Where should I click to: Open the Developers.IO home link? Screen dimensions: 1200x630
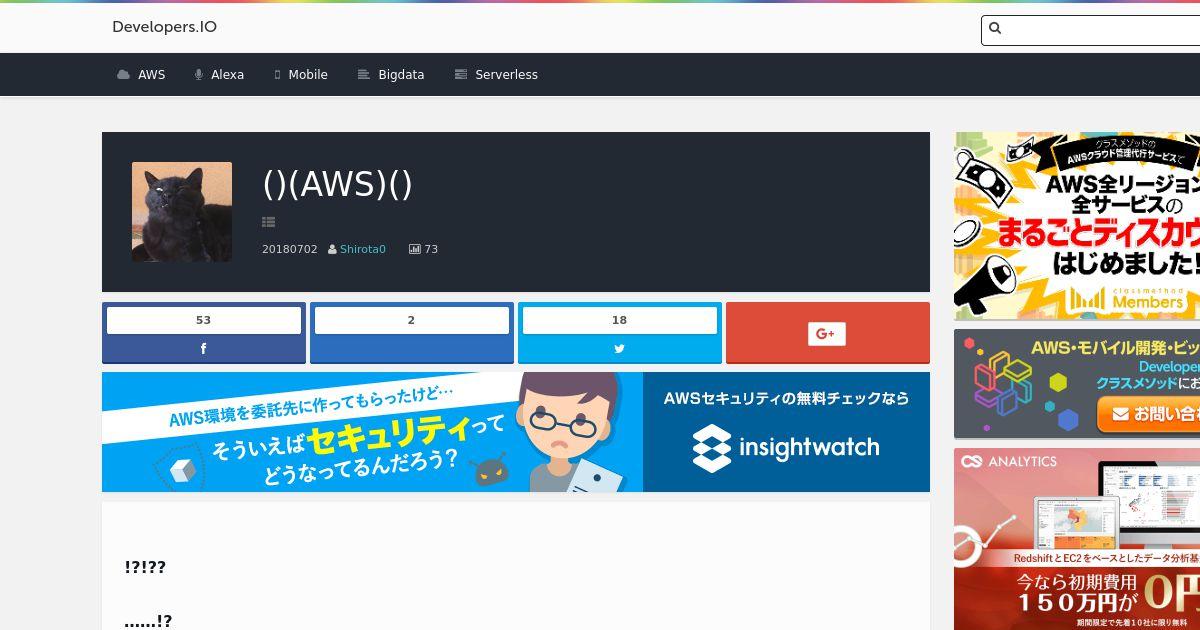(x=164, y=27)
